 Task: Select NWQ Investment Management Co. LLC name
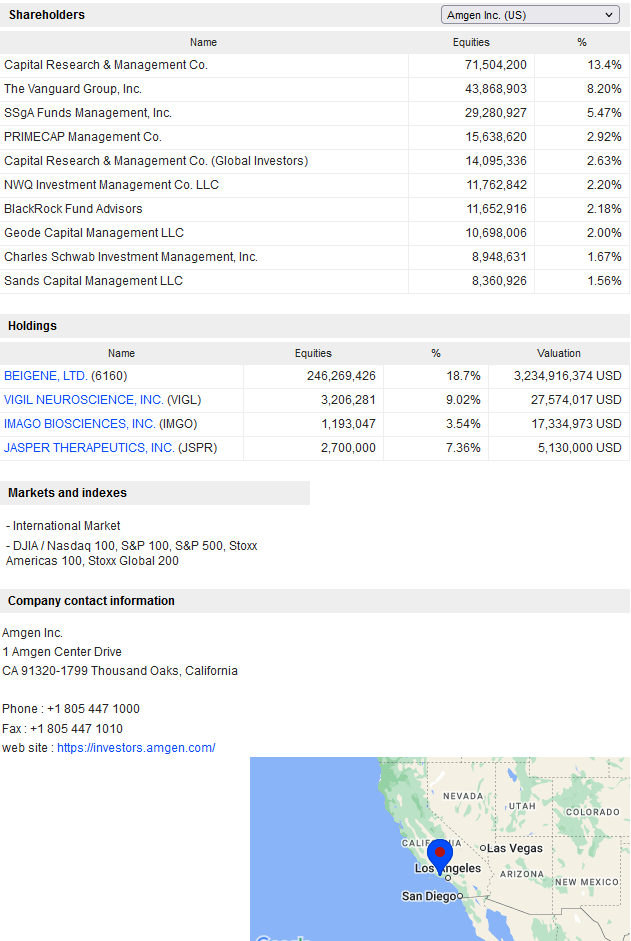click(x=111, y=185)
